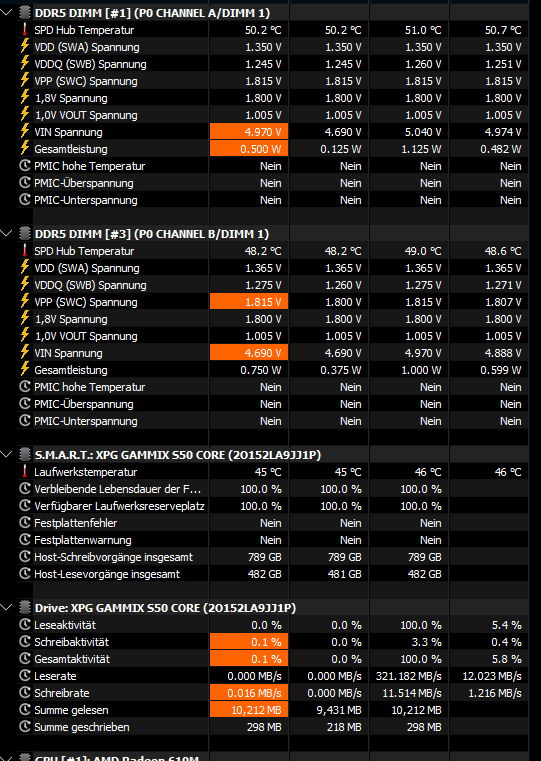Screen dimensions: 541x761
Task: Click lightning icon of DIMM #1 VDD (SWA) Spannung
Action: tap(24, 47)
